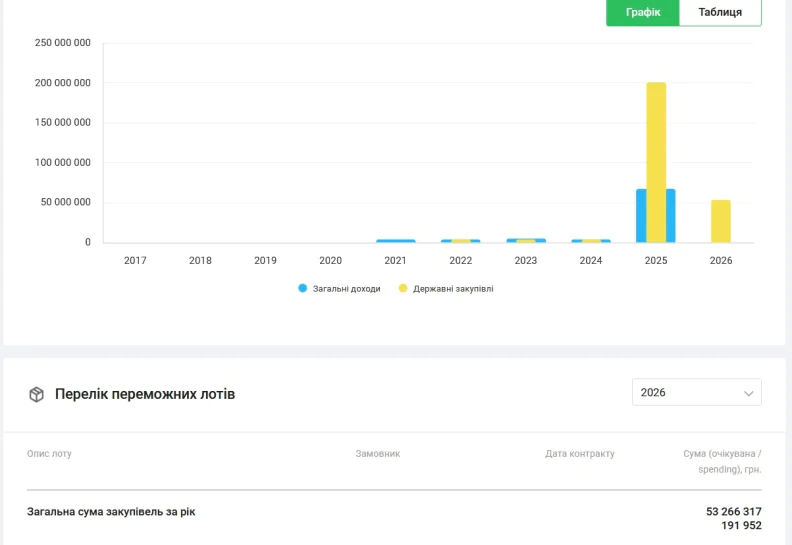Click the Замовник column header
Viewport: 792px width, 545px height.
click(x=378, y=454)
